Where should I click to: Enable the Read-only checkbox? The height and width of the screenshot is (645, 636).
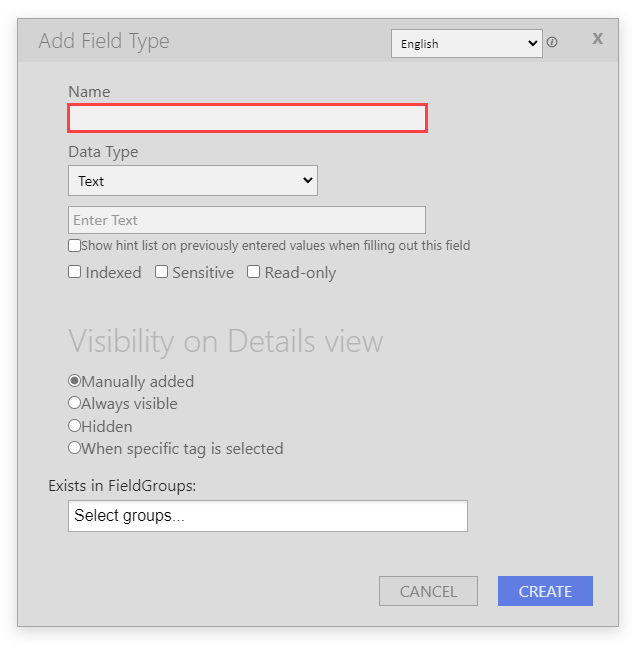pyautogui.click(x=253, y=272)
